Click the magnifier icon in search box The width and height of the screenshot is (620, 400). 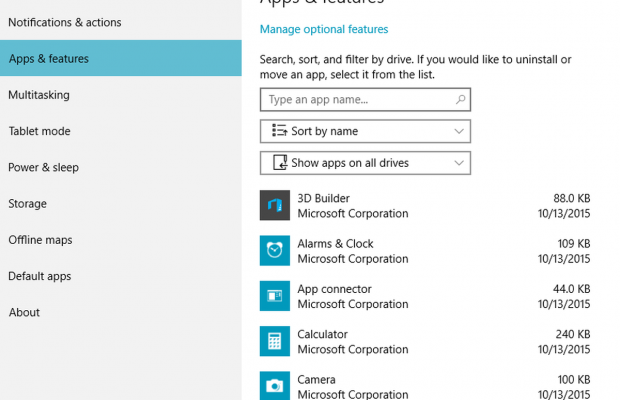[x=460, y=99]
